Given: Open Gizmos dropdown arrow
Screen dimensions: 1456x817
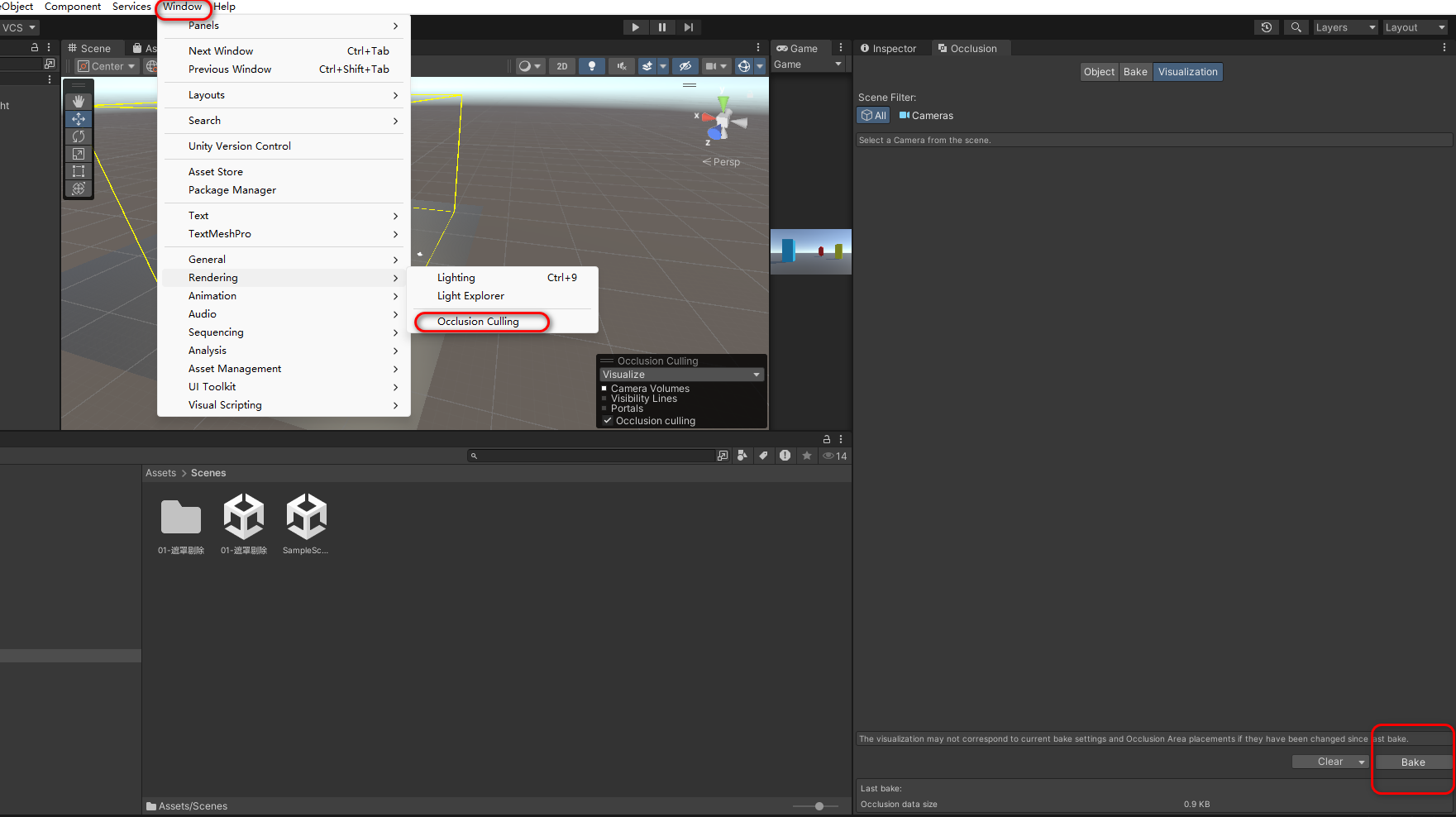Looking at the screenshot, I should [x=760, y=66].
